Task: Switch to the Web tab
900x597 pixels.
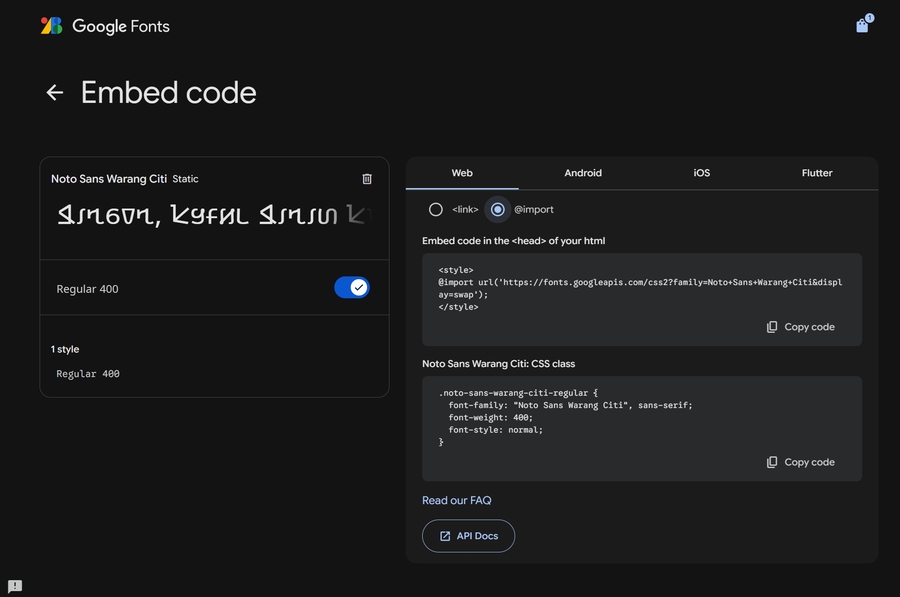Action: 462,173
